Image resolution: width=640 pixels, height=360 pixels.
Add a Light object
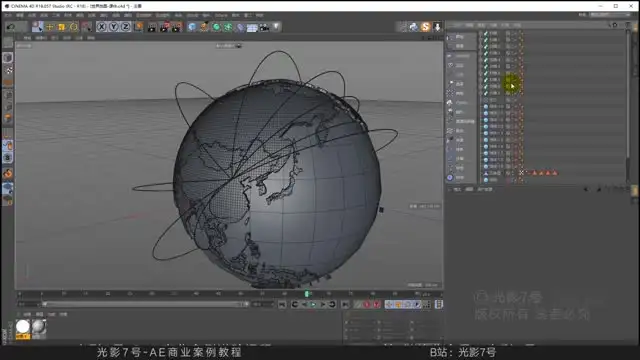click(x=276, y=27)
